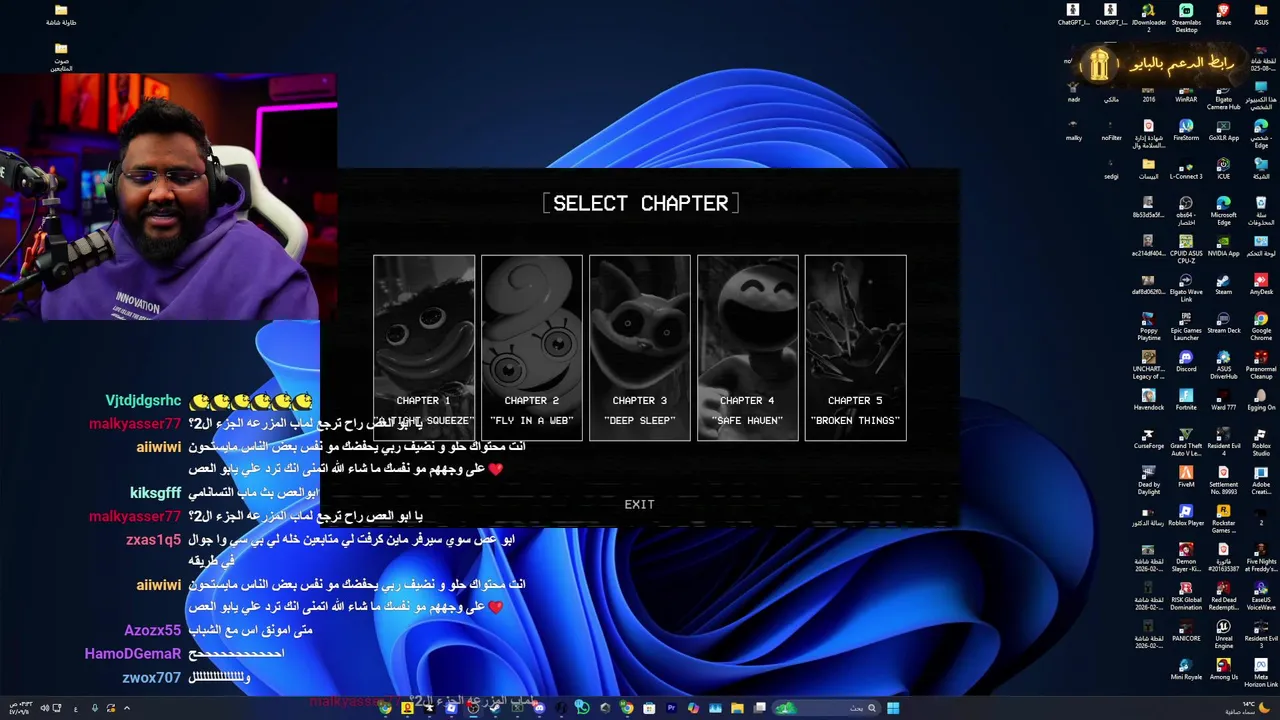Pick Chapter 5 "Broken Things" card
Image resolution: width=1280 pixels, height=720 pixels.
(x=856, y=347)
